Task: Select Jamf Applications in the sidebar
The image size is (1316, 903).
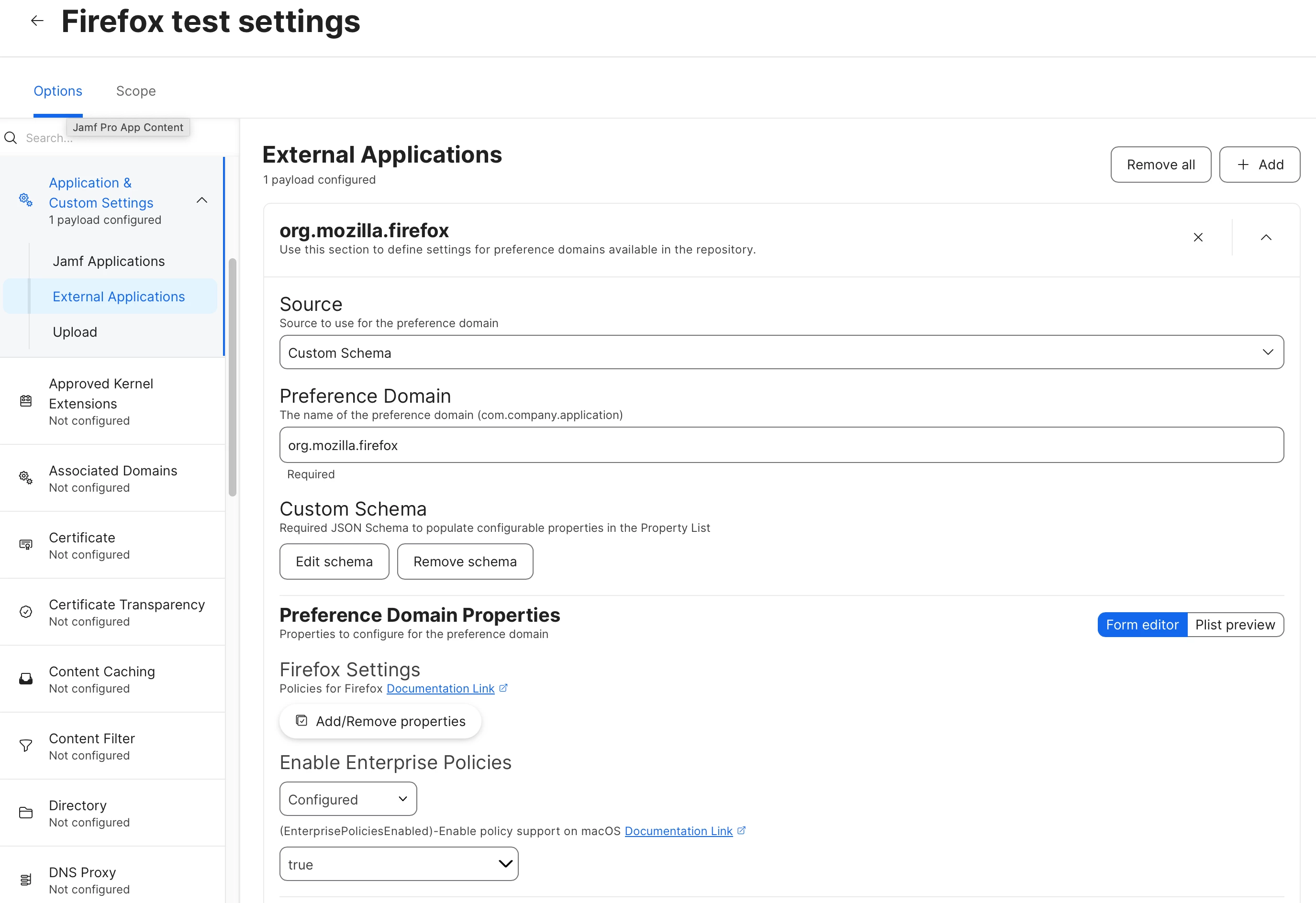Action: pos(109,262)
